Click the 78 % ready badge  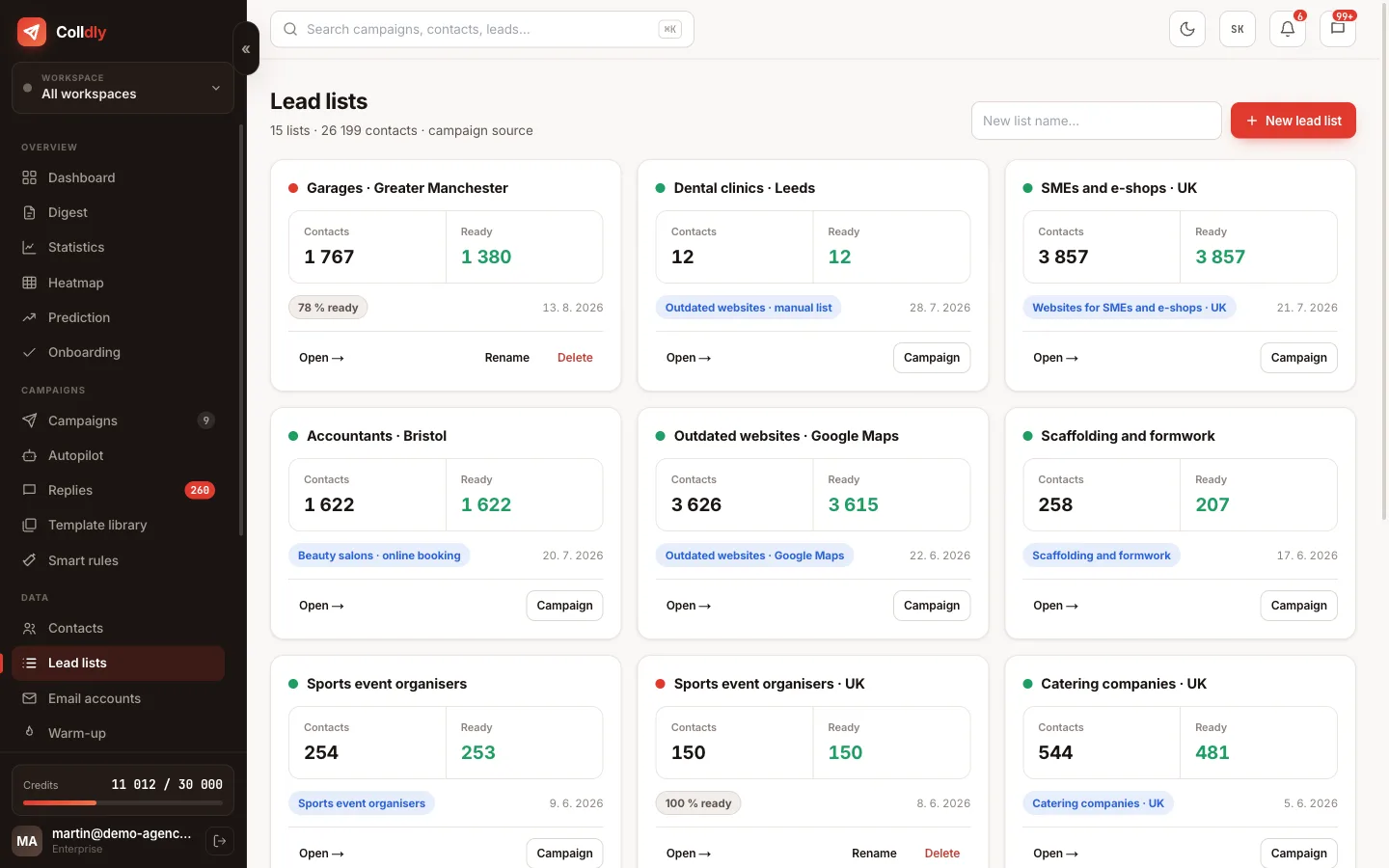coord(328,308)
